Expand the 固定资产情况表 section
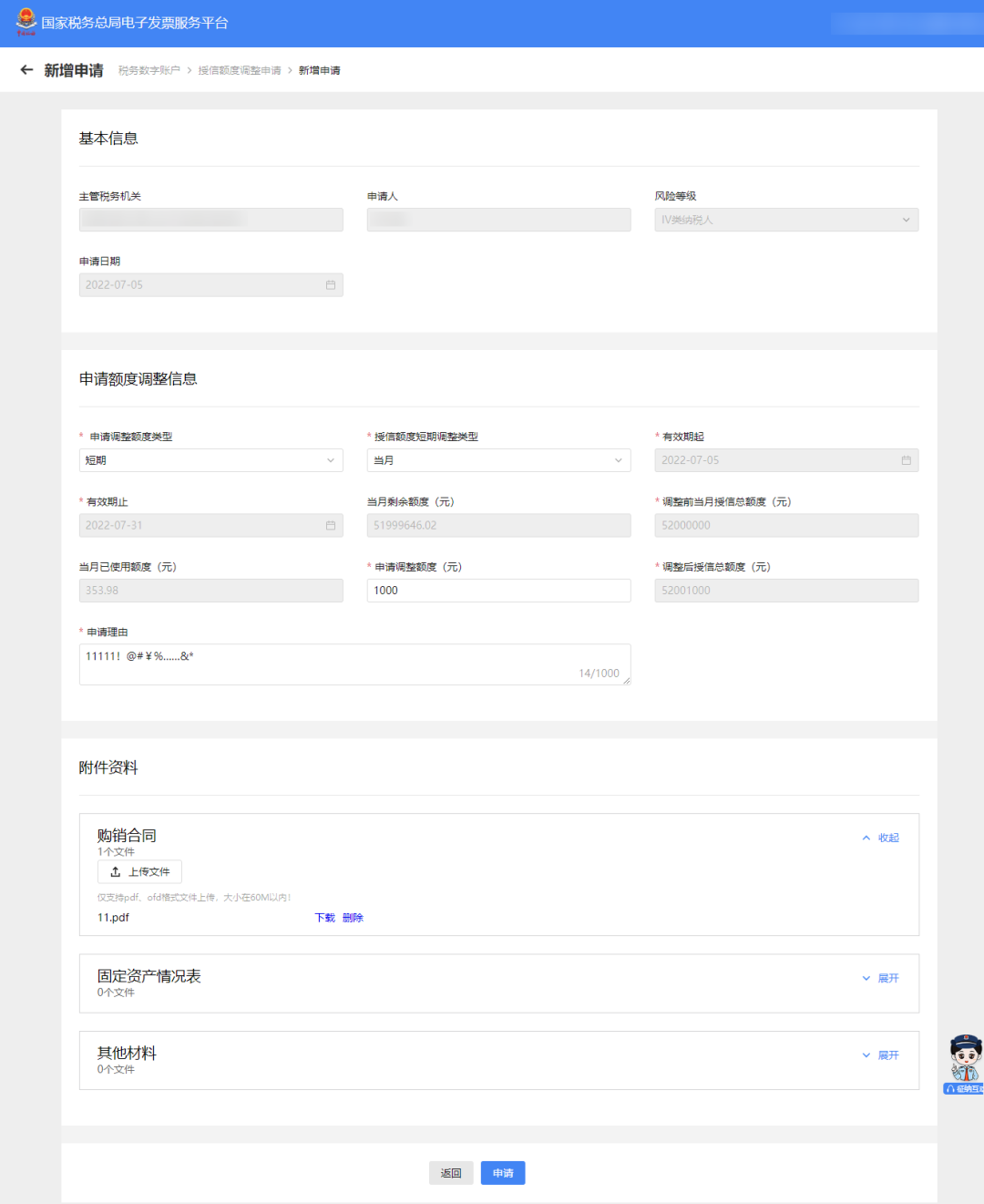 [x=881, y=978]
